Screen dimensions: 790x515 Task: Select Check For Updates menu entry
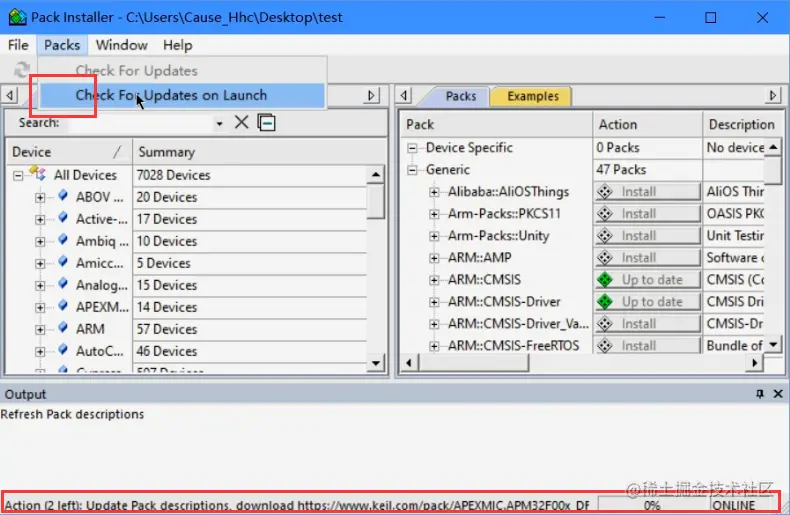point(183,71)
